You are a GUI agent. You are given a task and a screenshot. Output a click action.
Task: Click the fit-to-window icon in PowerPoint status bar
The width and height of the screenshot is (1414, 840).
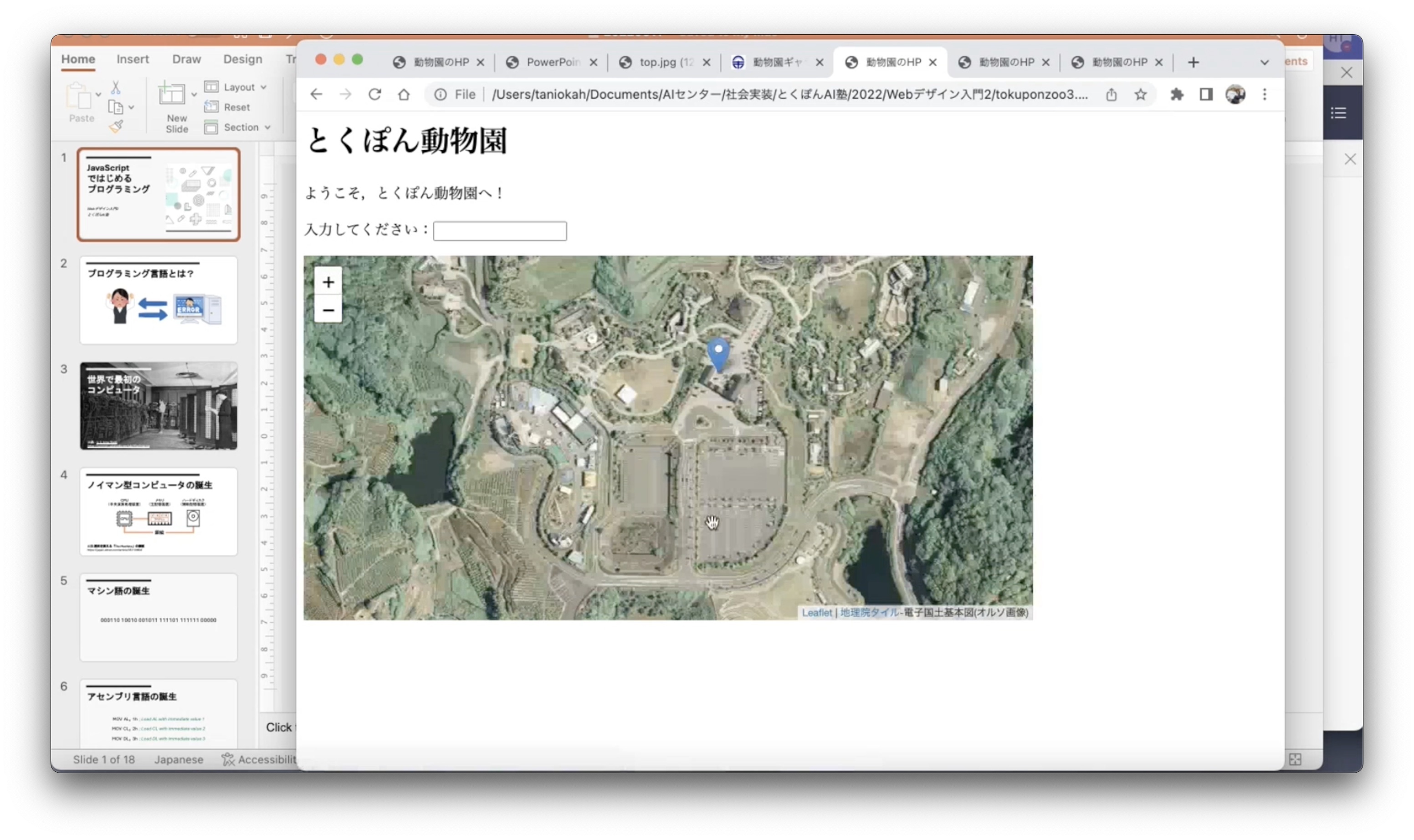[x=1295, y=760]
